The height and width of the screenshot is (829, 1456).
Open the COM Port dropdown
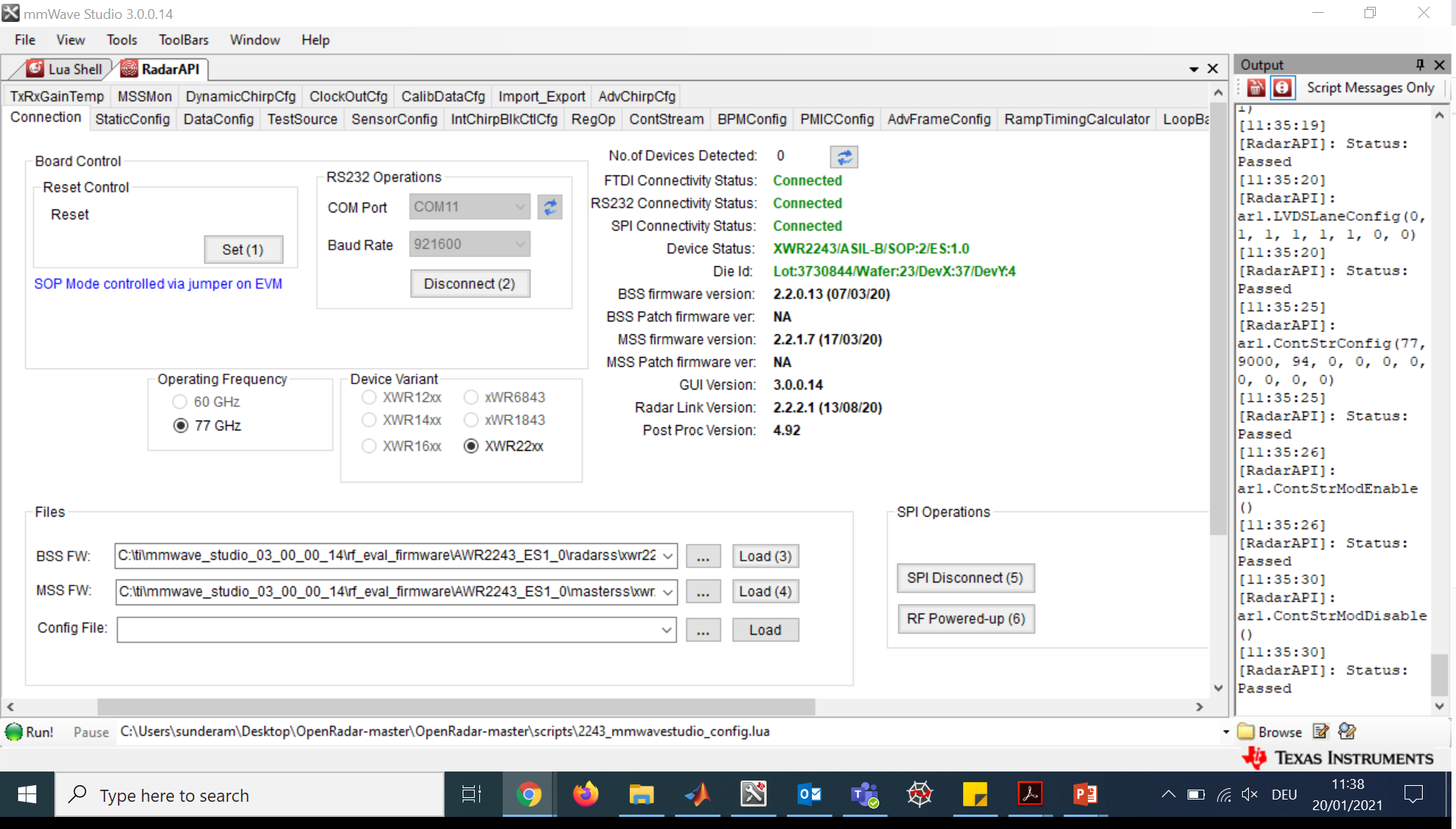(520, 206)
